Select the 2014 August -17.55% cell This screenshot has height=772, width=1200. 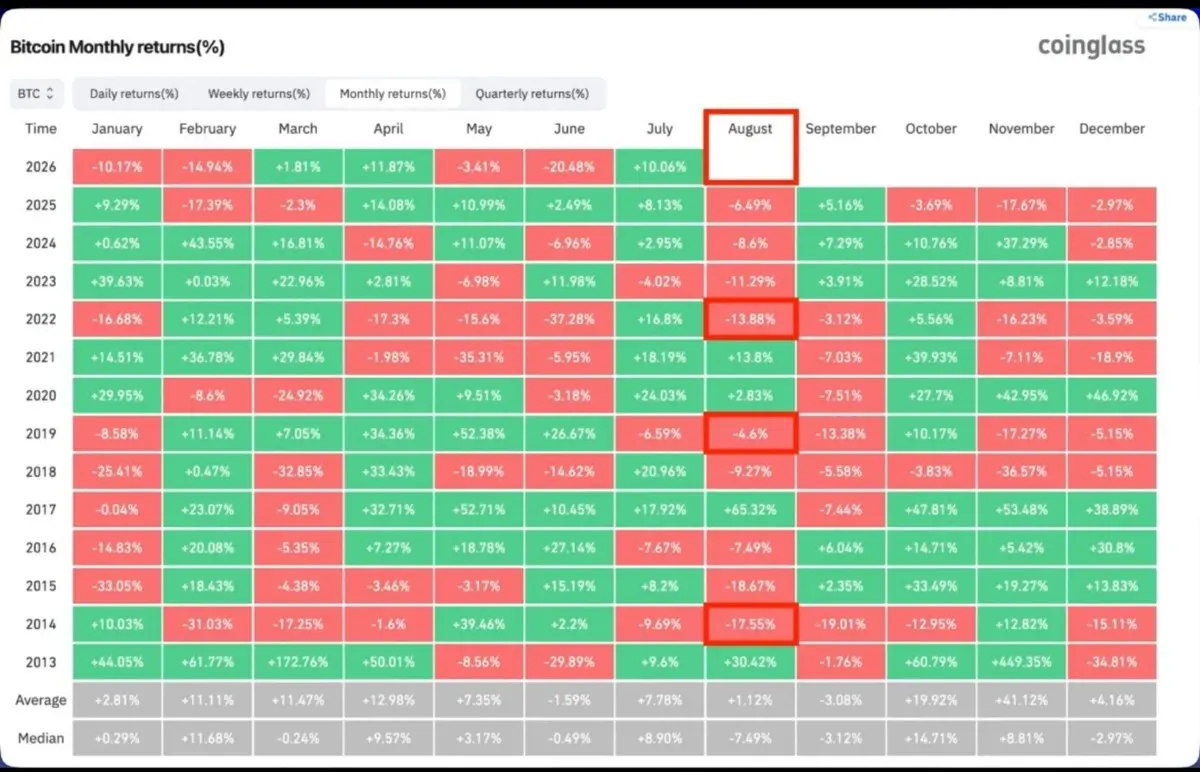[x=751, y=624]
